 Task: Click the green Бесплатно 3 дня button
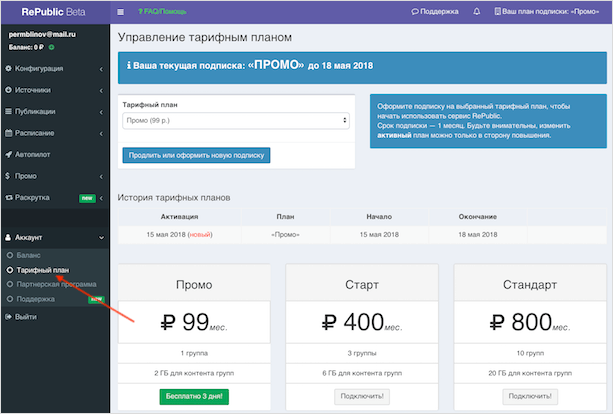pos(194,396)
